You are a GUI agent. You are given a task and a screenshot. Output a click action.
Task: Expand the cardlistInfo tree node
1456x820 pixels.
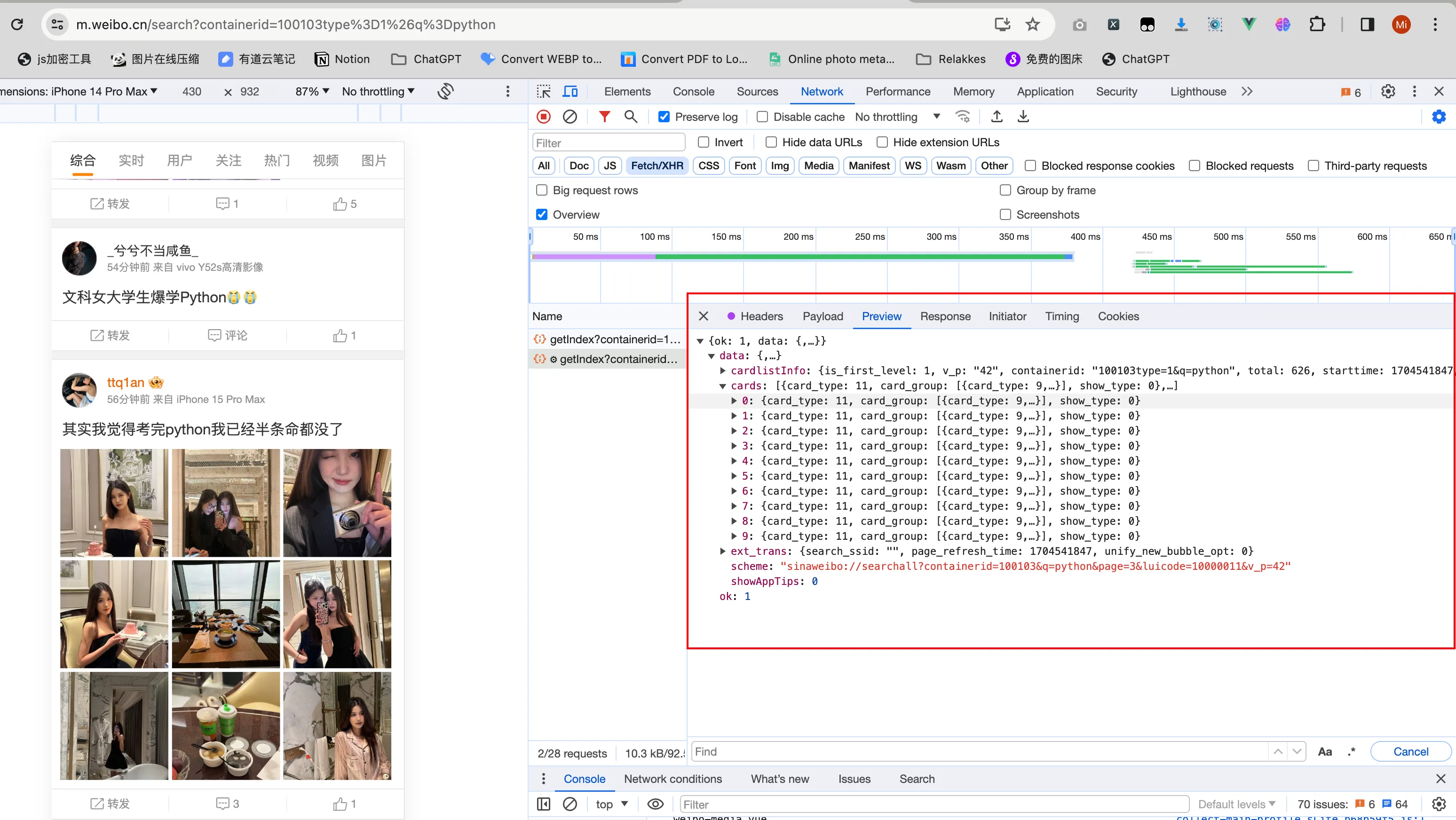[x=722, y=371]
